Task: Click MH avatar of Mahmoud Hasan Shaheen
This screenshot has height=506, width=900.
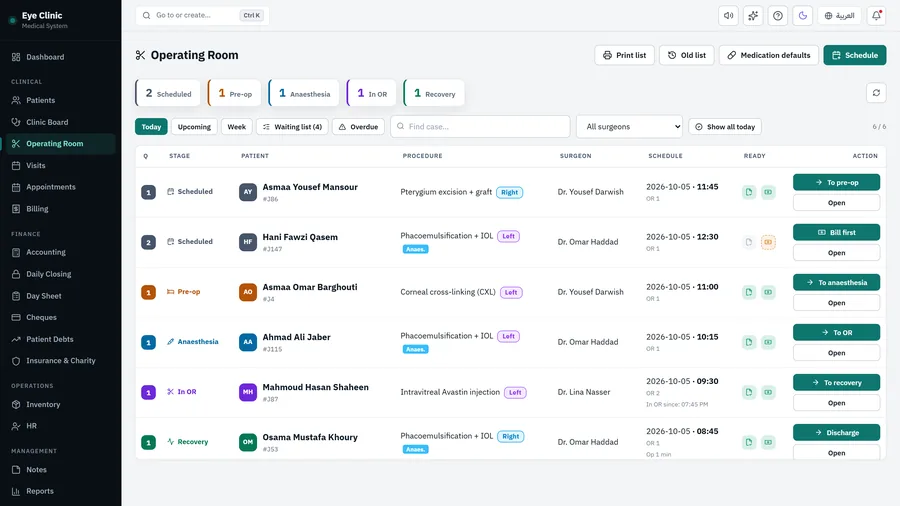Action: (x=247, y=392)
